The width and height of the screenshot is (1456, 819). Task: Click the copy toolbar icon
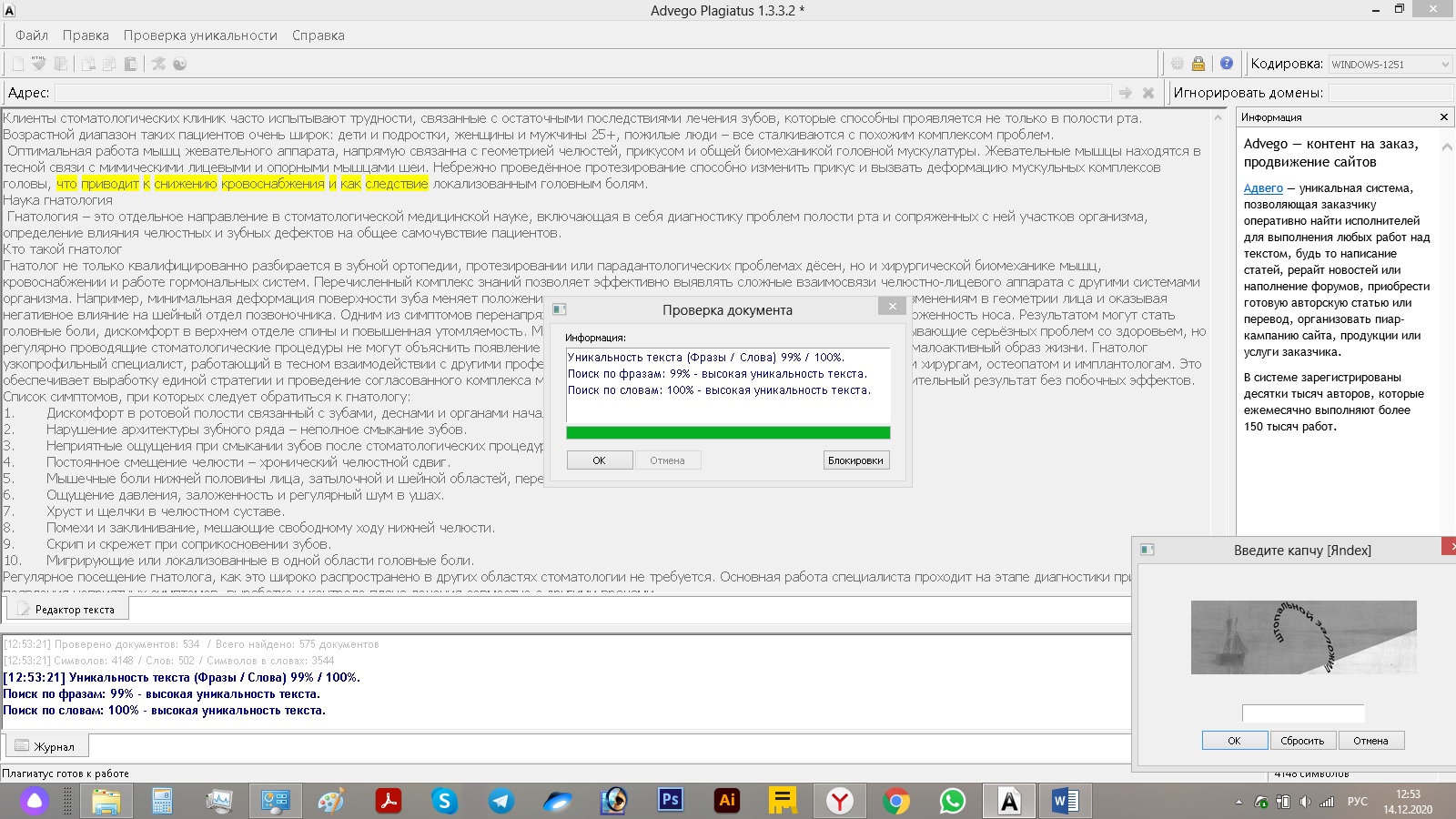coord(109,64)
